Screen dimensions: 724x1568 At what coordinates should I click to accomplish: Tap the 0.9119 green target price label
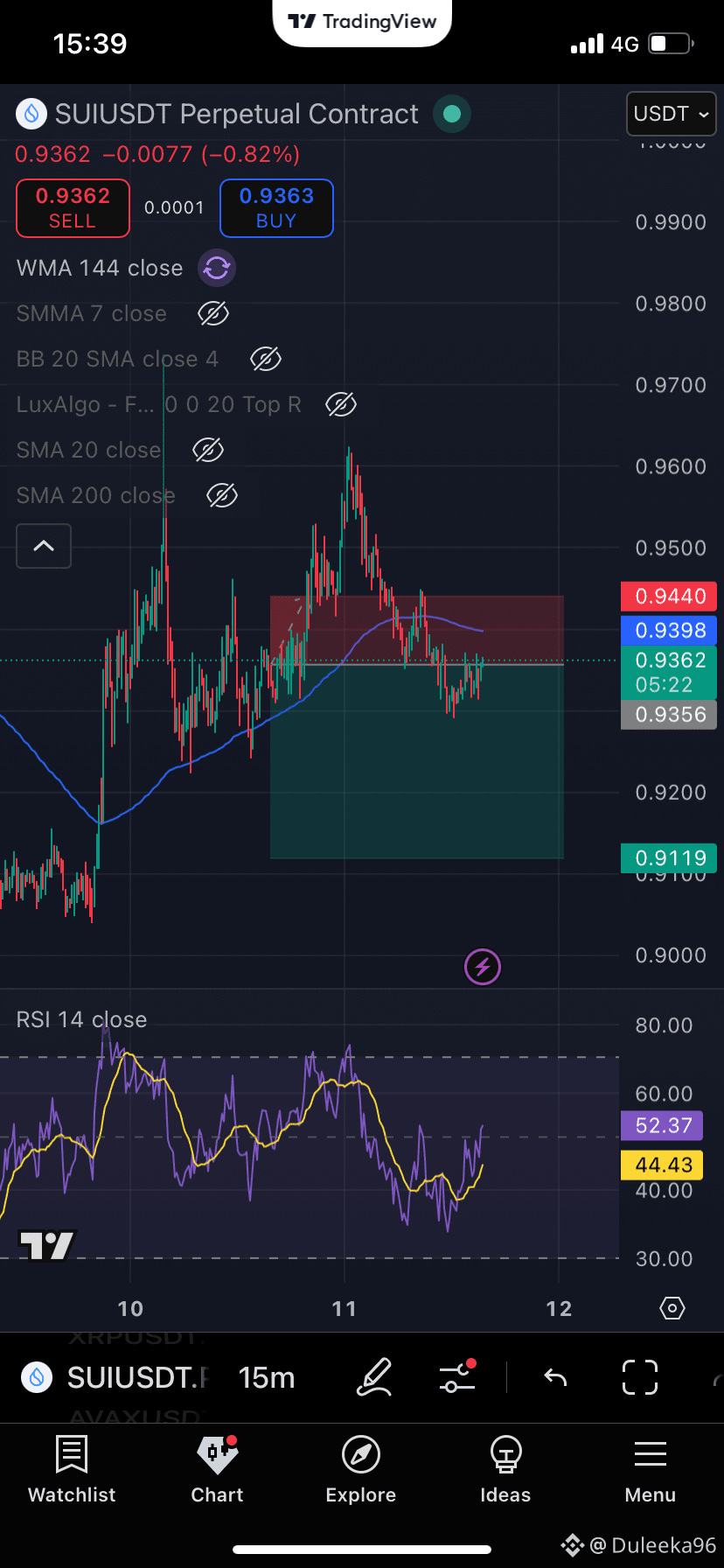[670, 858]
